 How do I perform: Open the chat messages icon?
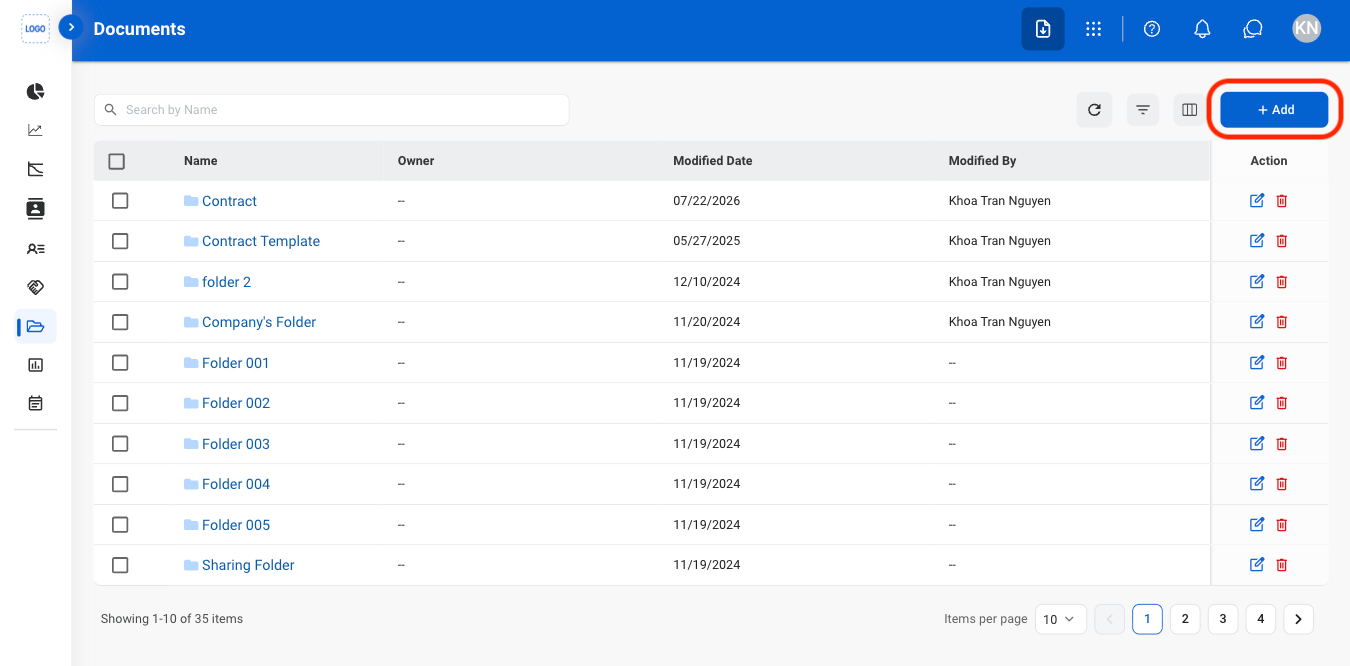(x=1253, y=29)
